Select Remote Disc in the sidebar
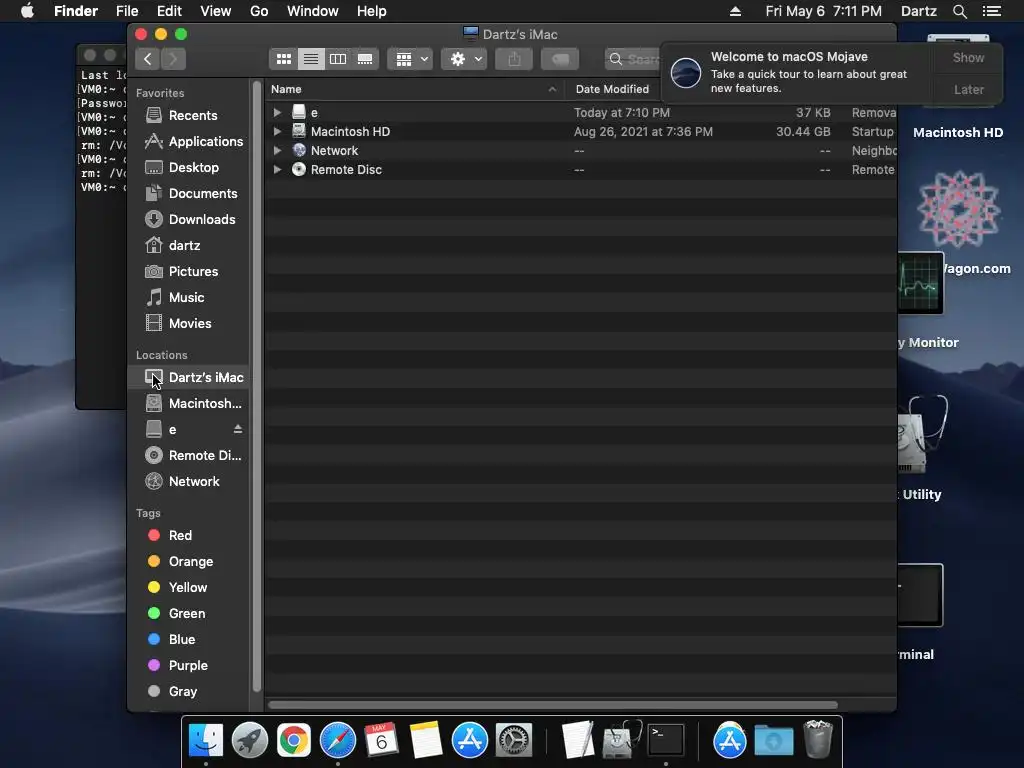1024x768 pixels. click(189, 456)
